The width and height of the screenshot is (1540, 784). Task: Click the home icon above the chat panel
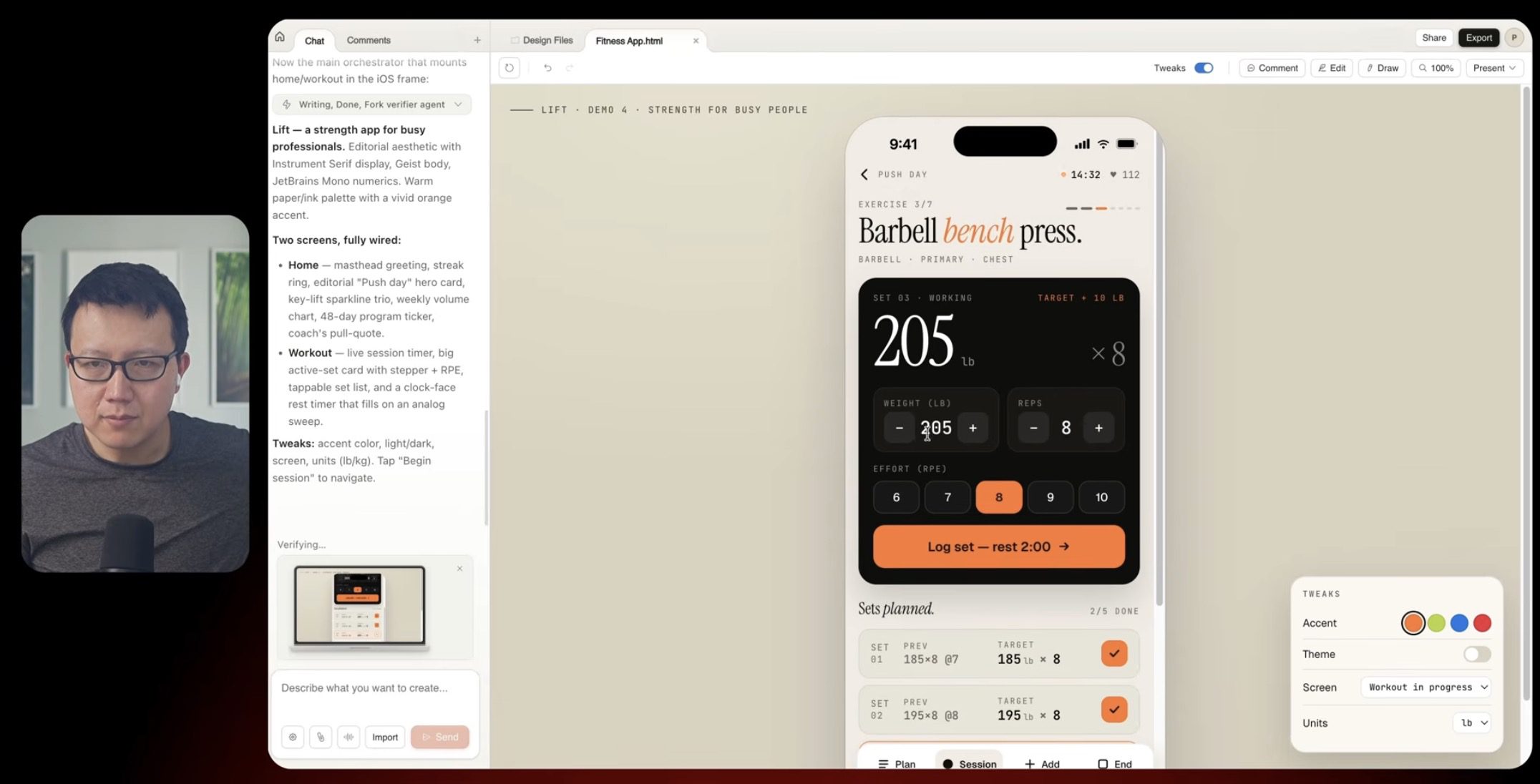pos(280,37)
